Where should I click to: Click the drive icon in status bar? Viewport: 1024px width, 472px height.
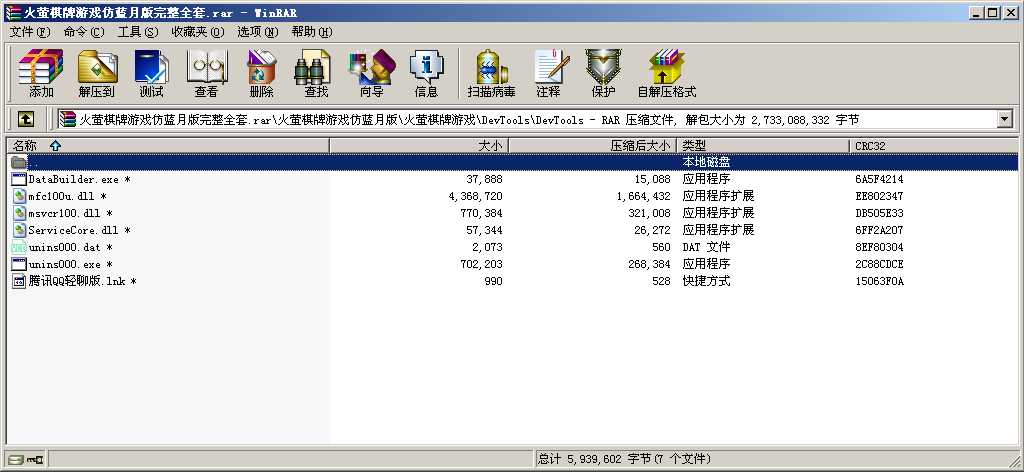pos(16,460)
